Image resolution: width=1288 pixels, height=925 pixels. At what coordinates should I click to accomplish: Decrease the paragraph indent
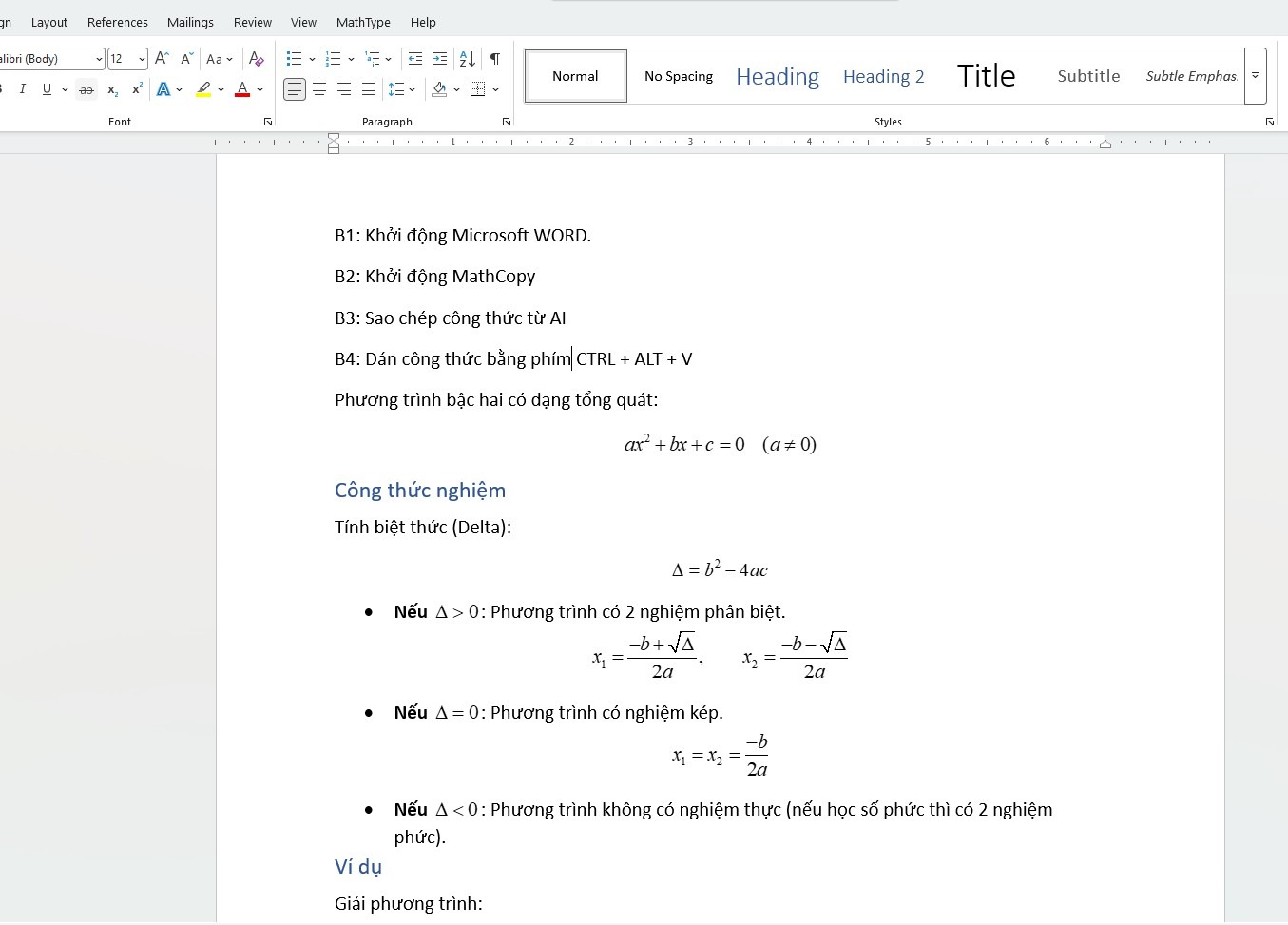pyautogui.click(x=415, y=59)
